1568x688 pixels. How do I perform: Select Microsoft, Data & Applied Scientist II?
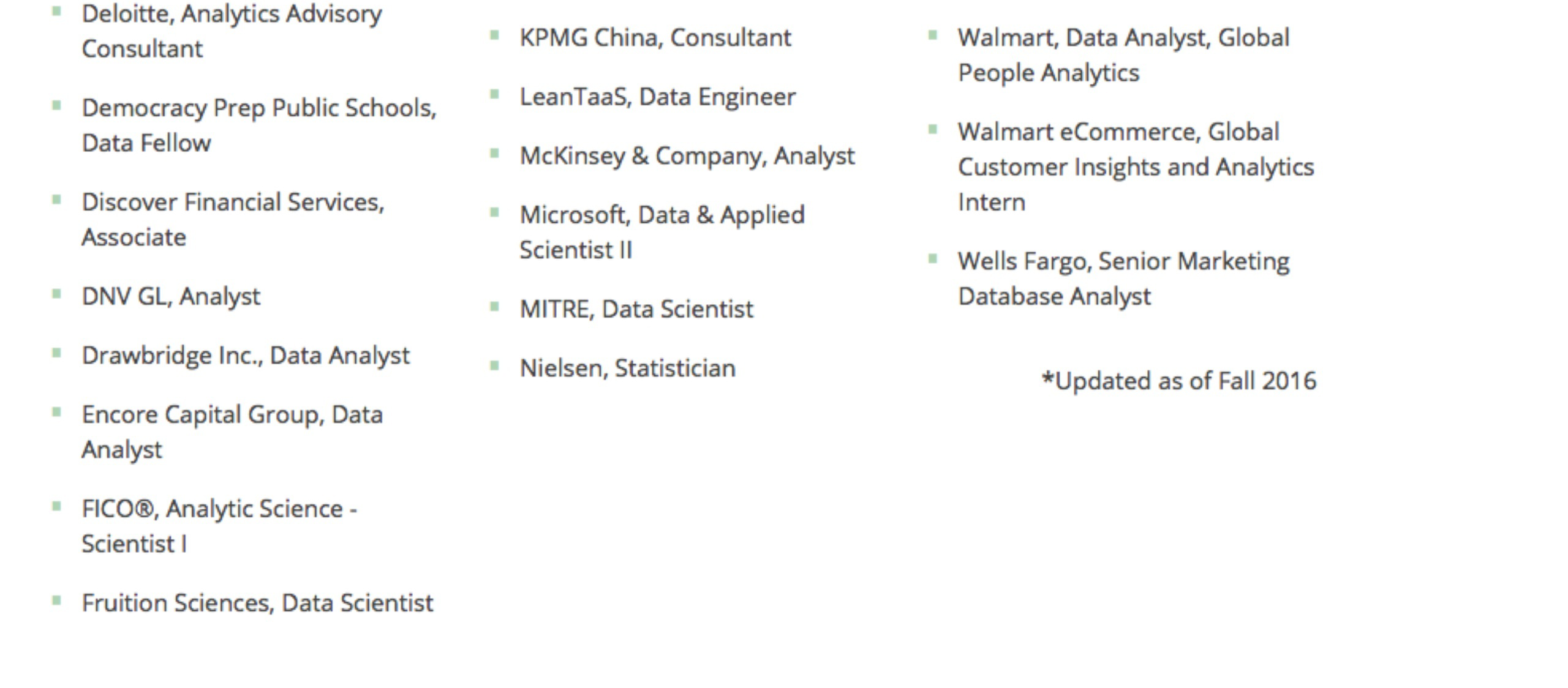coord(662,232)
